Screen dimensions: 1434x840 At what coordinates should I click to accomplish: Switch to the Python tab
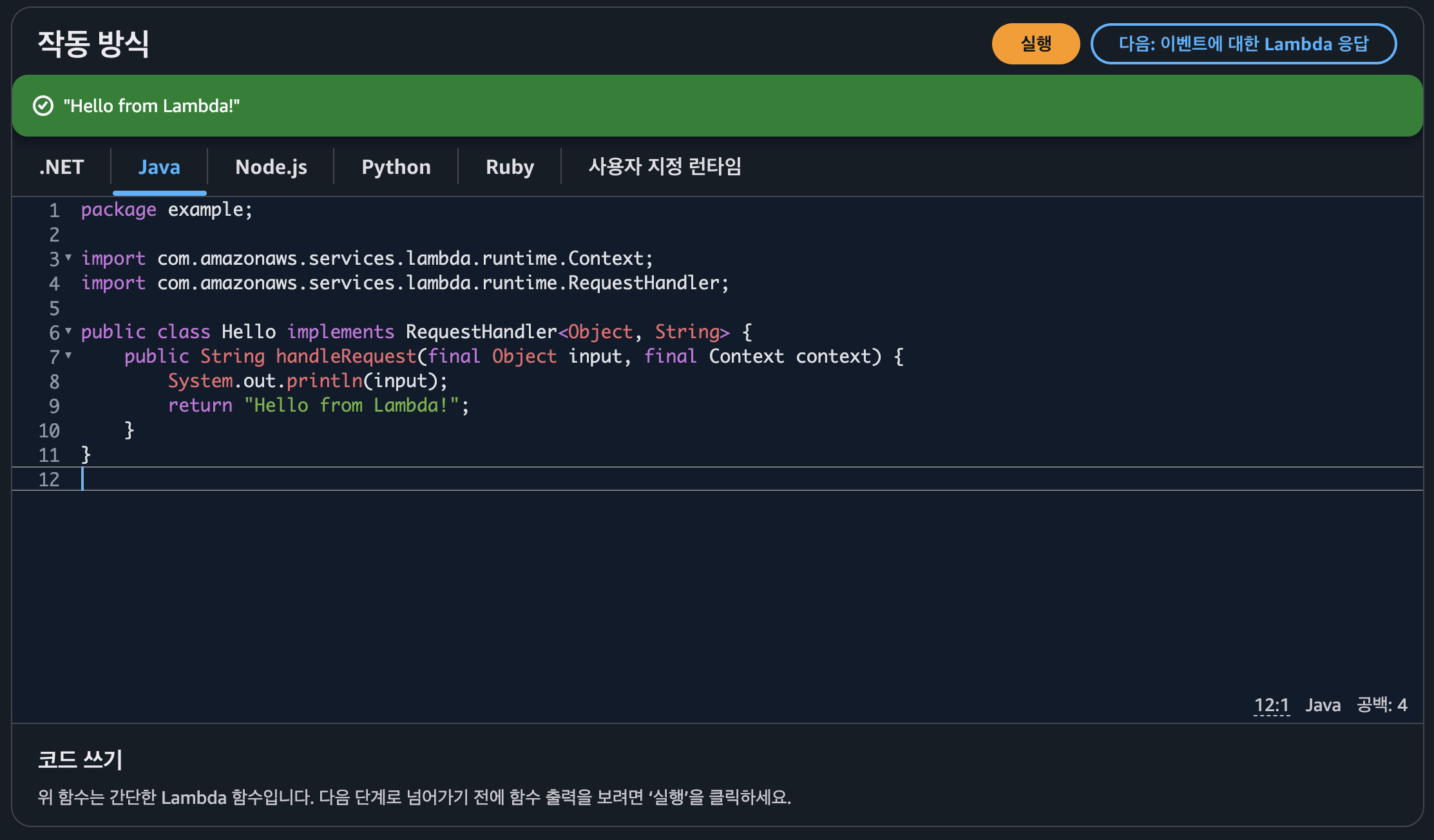point(396,167)
